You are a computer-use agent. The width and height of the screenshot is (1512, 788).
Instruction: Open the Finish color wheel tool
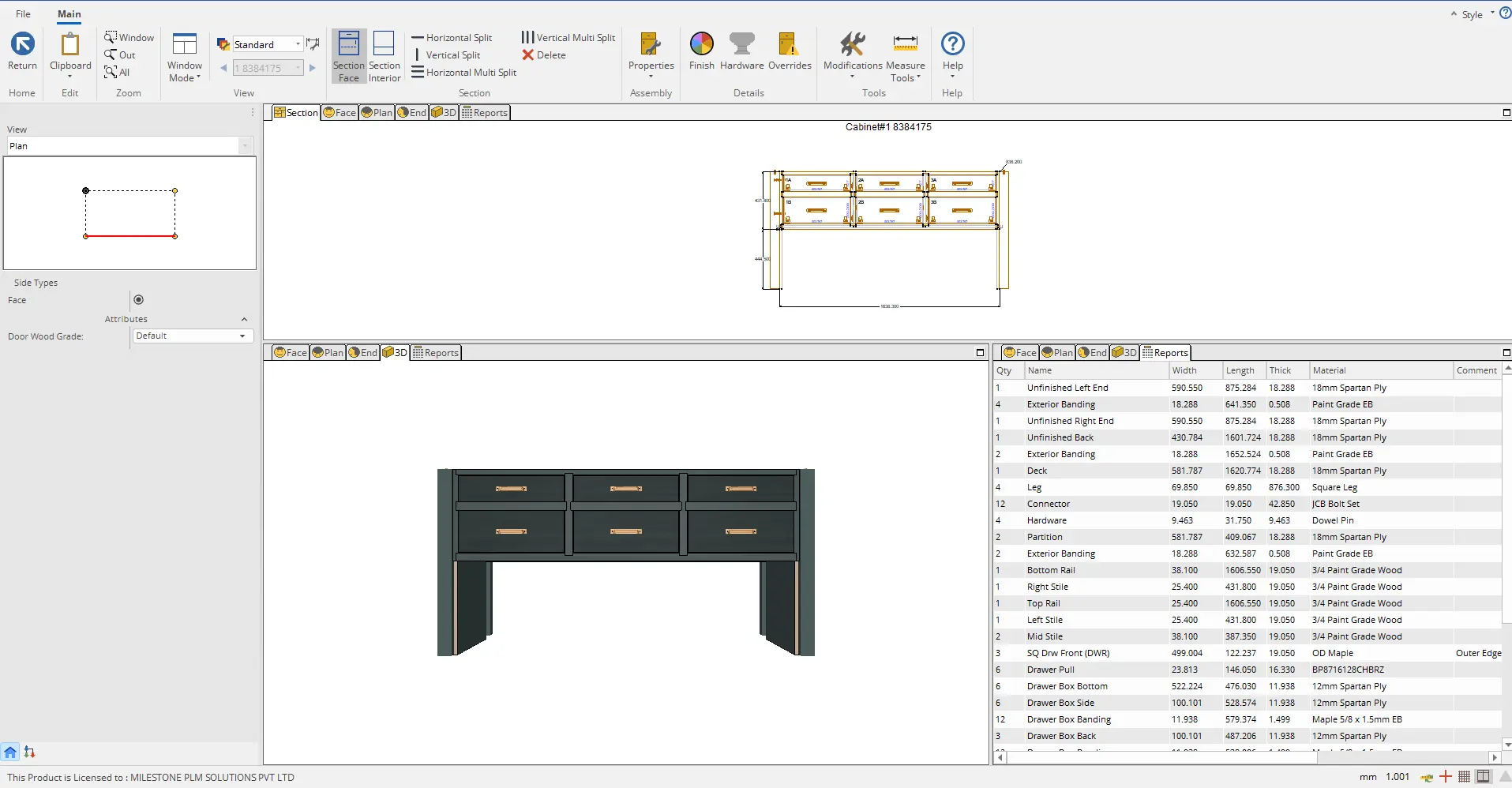tap(701, 52)
